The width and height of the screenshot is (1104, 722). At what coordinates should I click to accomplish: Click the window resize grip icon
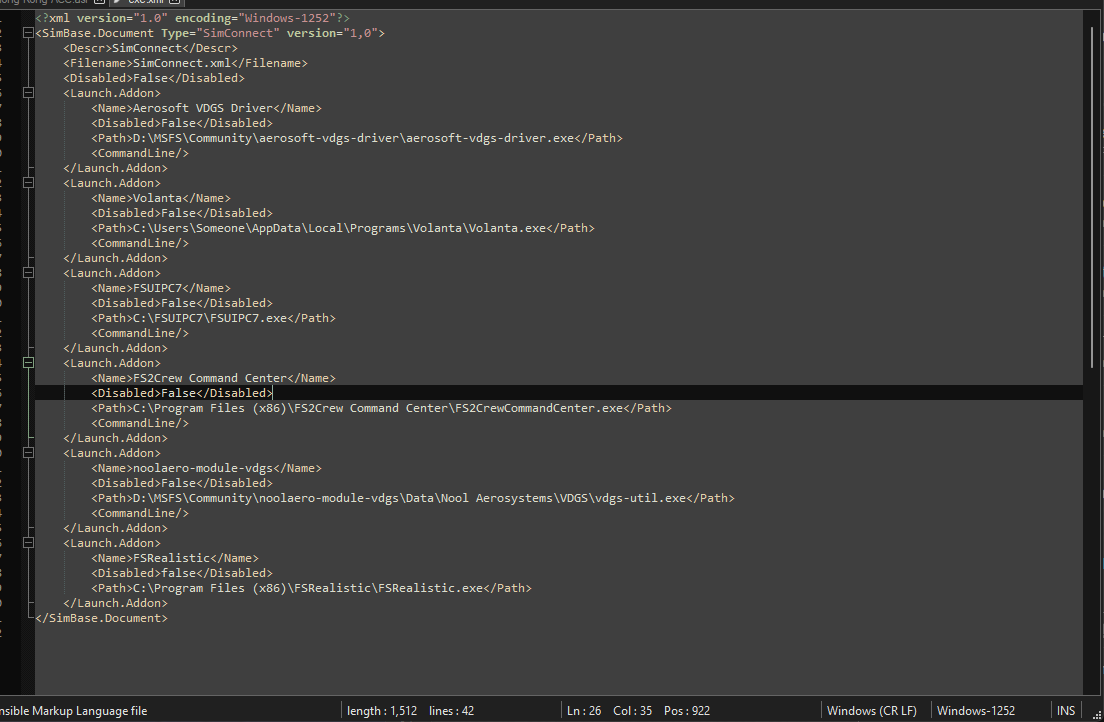[x=1096, y=714]
